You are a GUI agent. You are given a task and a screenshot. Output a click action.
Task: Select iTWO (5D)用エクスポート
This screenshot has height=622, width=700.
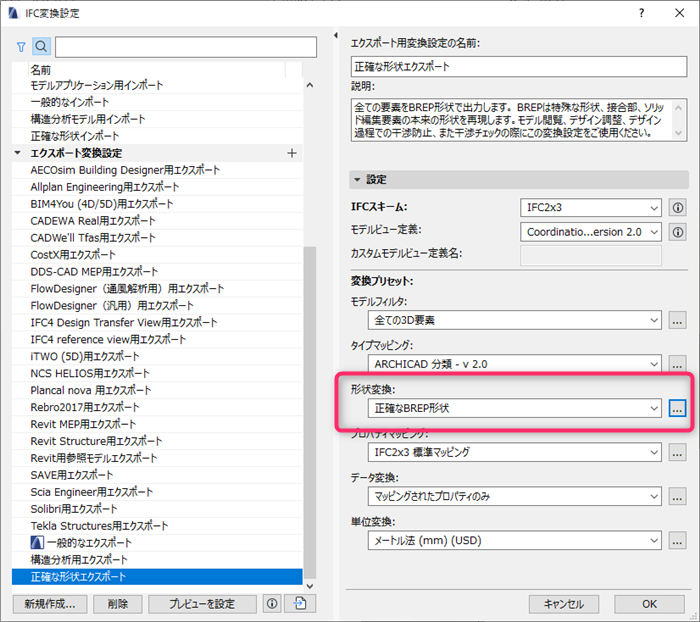(157, 356)
